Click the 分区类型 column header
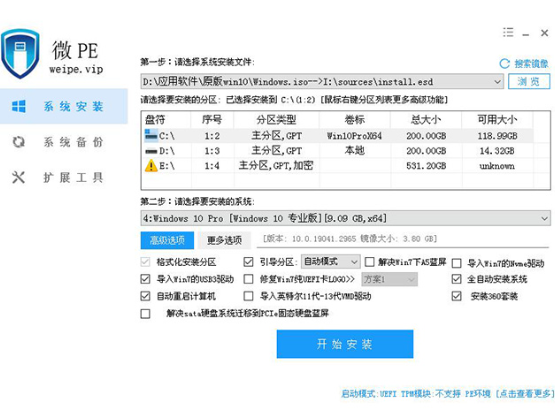Viewport: 555px width, 414px height. pyautogui.click(x=276, y=120)
